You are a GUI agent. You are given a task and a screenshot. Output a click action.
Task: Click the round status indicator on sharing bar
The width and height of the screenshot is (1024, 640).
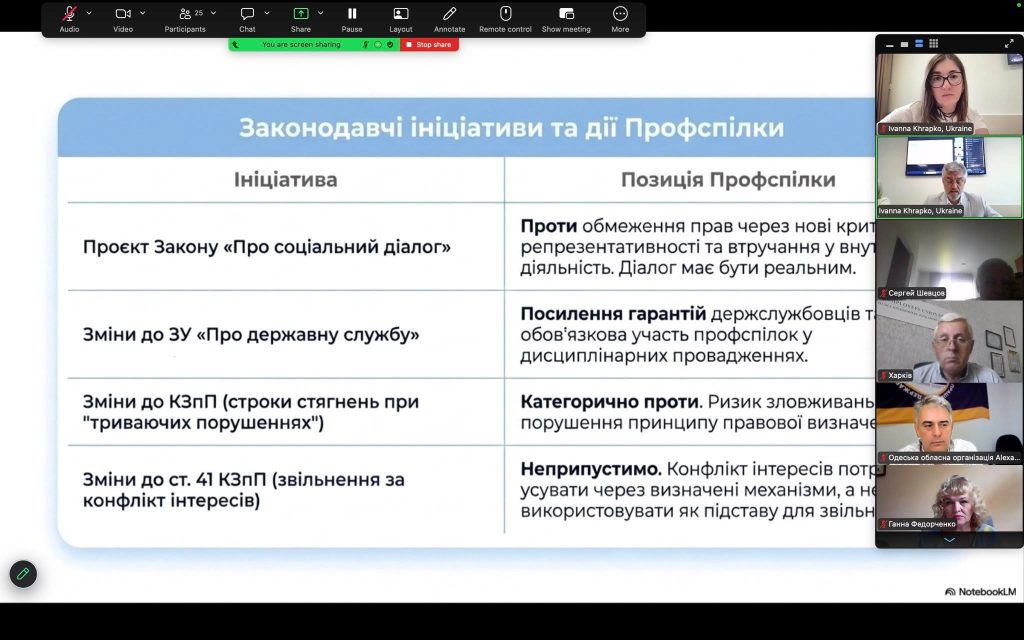click(377, 44)
